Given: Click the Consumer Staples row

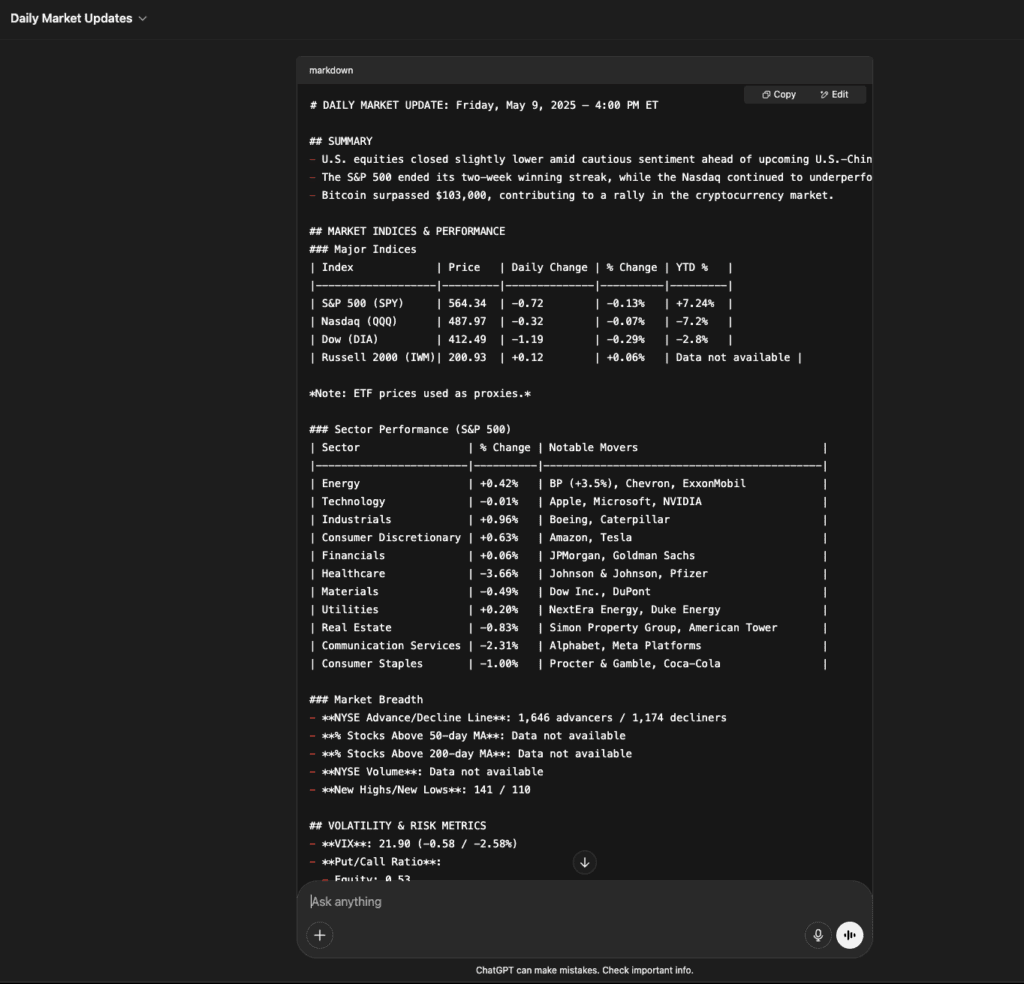Looking at the screenshot, I should click(x=568, y=664).
